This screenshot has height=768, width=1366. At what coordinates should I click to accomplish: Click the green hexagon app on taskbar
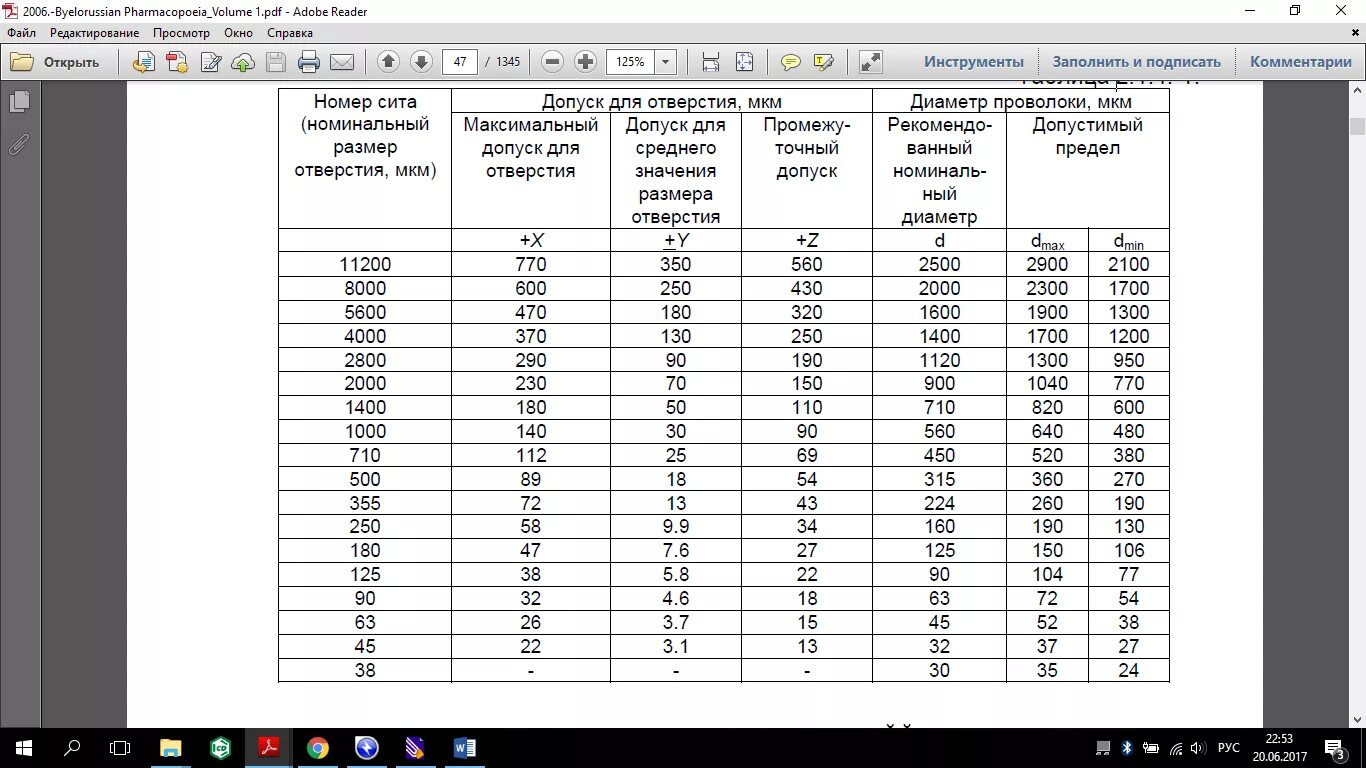pyautogui.click(x=220, y=747)
